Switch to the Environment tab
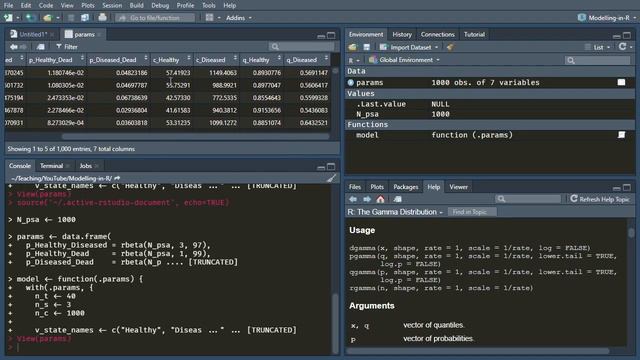640x360 pixels. pos(366,34)
